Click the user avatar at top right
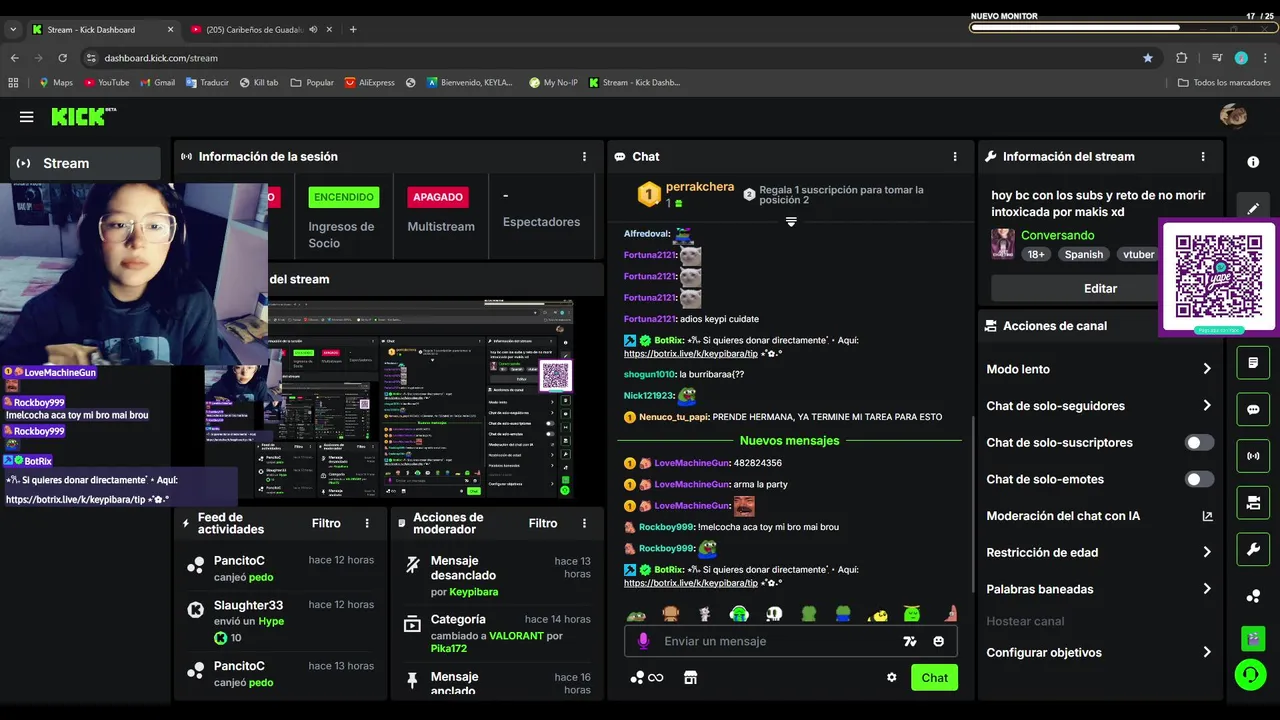Image resolution: width=1280 pixels, height=720 pixels. [1233, 116]
